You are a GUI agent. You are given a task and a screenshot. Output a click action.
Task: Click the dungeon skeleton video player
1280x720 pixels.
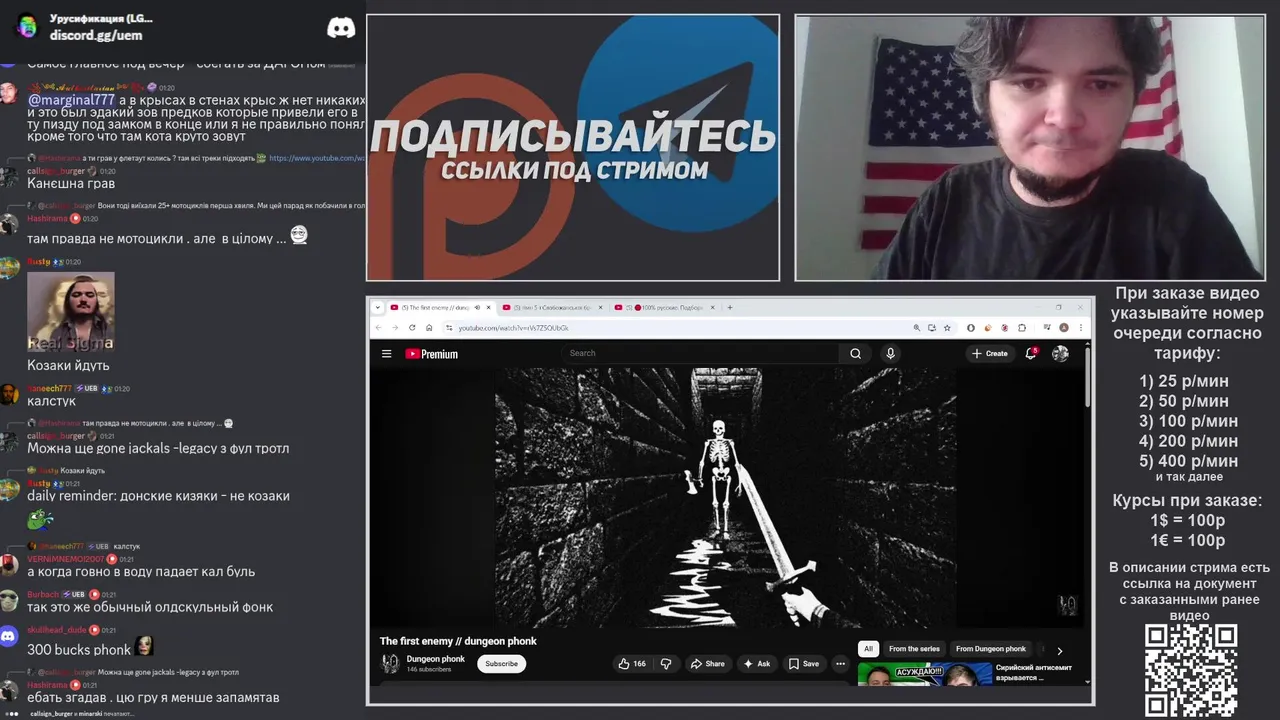[x=725, y=497]
